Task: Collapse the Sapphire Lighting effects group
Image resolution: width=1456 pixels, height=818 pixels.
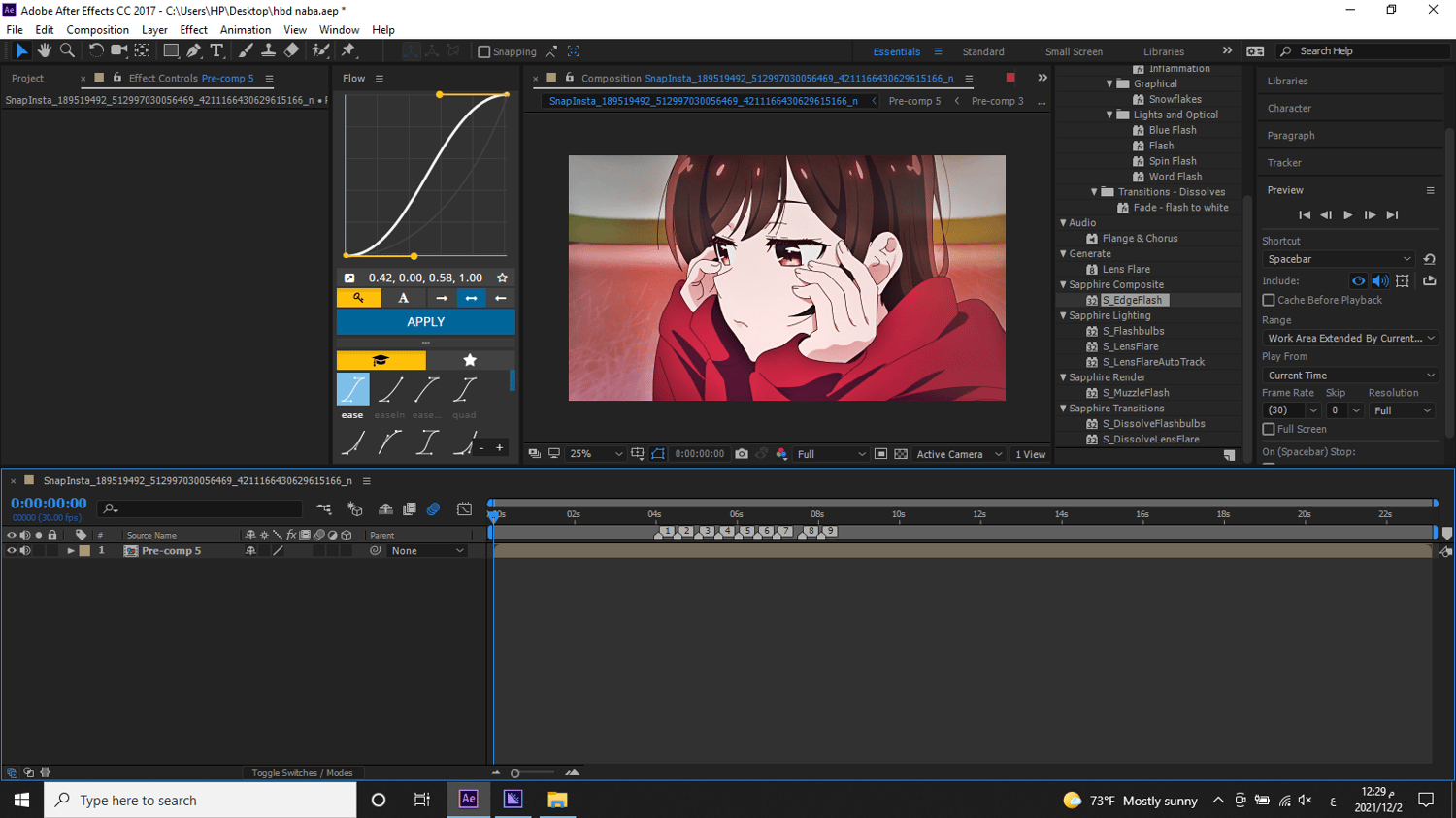Action: coord(1064,315)
